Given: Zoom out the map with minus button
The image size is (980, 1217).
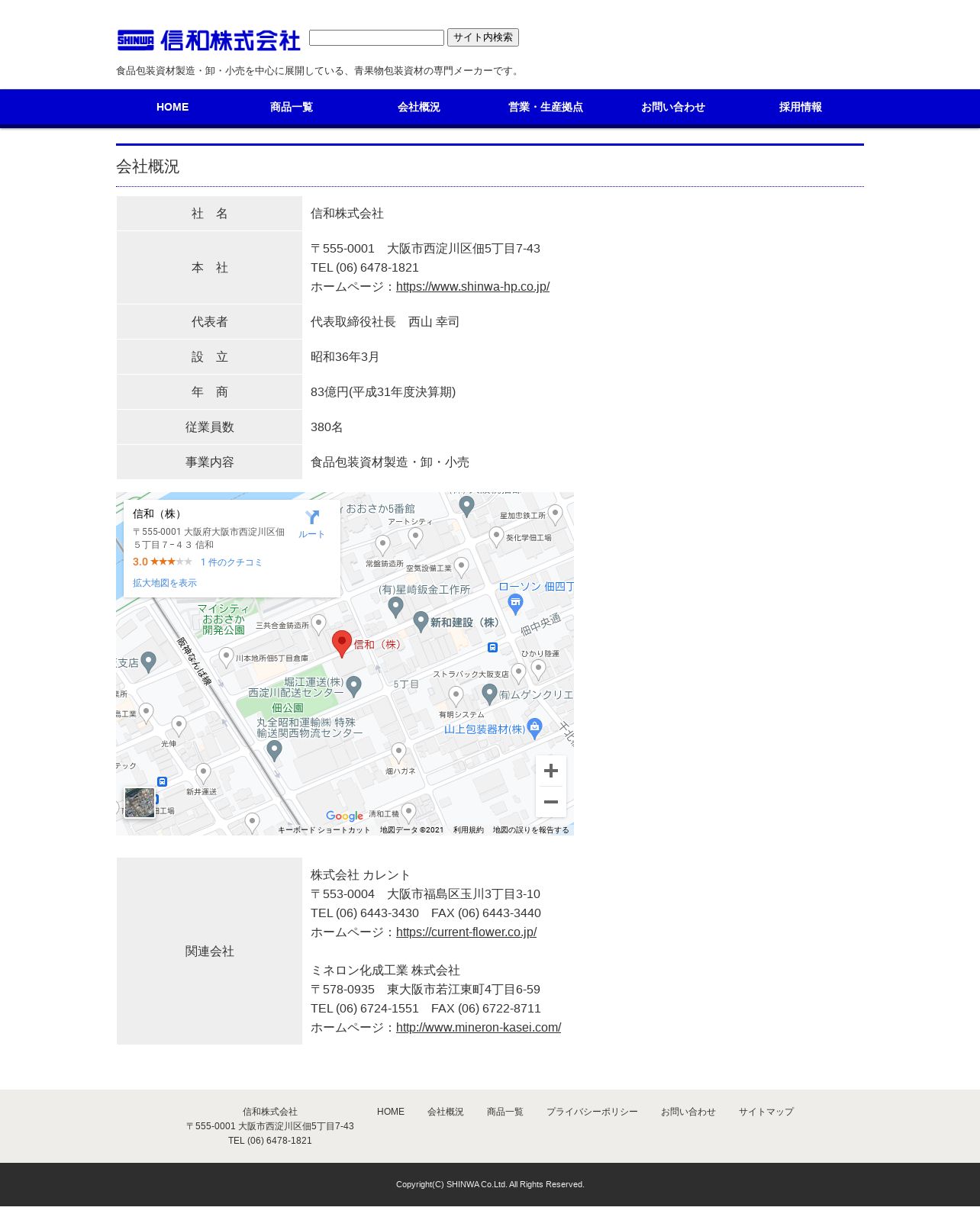Looking at the screenshot, I should click(551, 802).
